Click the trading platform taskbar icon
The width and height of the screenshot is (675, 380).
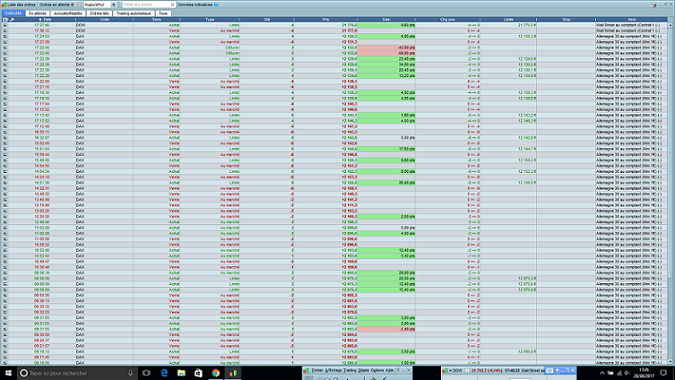pos(233,373)
